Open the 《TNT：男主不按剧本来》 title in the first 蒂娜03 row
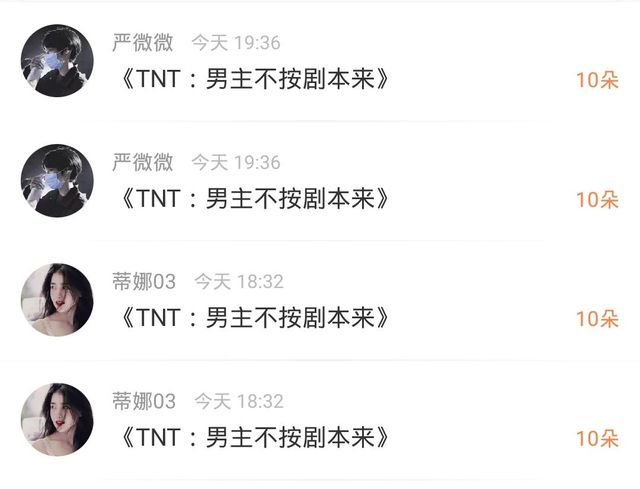Screen dimensions: 640x489 254,318
